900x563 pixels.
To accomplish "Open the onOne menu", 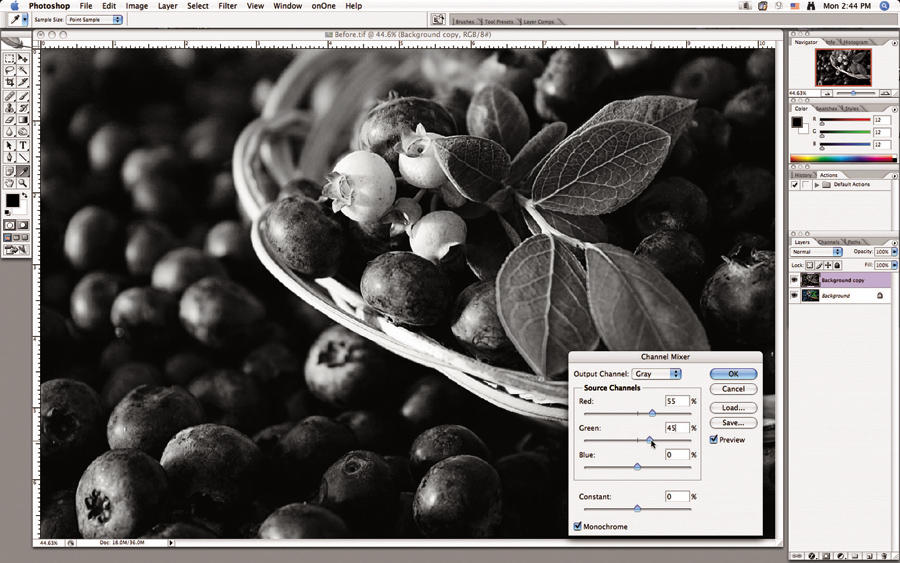I will click(x=323, y=6).
